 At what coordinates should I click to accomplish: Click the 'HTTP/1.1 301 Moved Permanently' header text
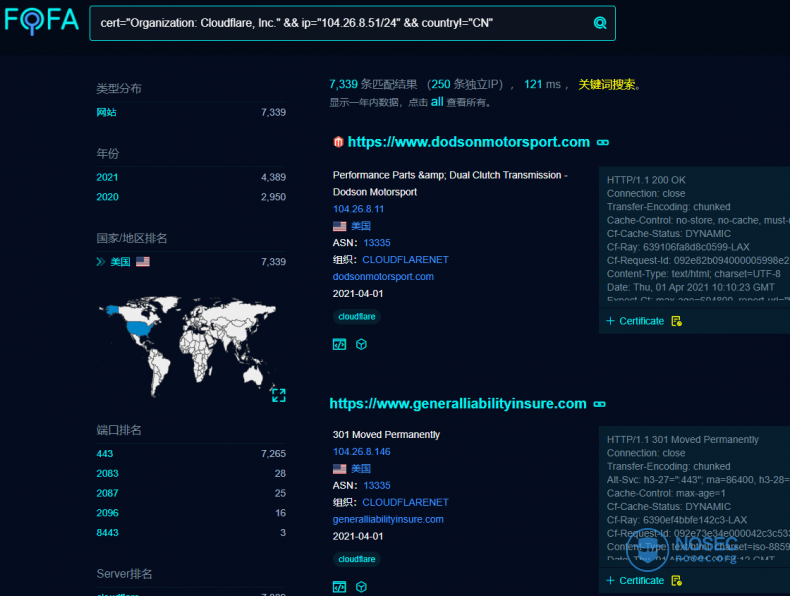683,439
